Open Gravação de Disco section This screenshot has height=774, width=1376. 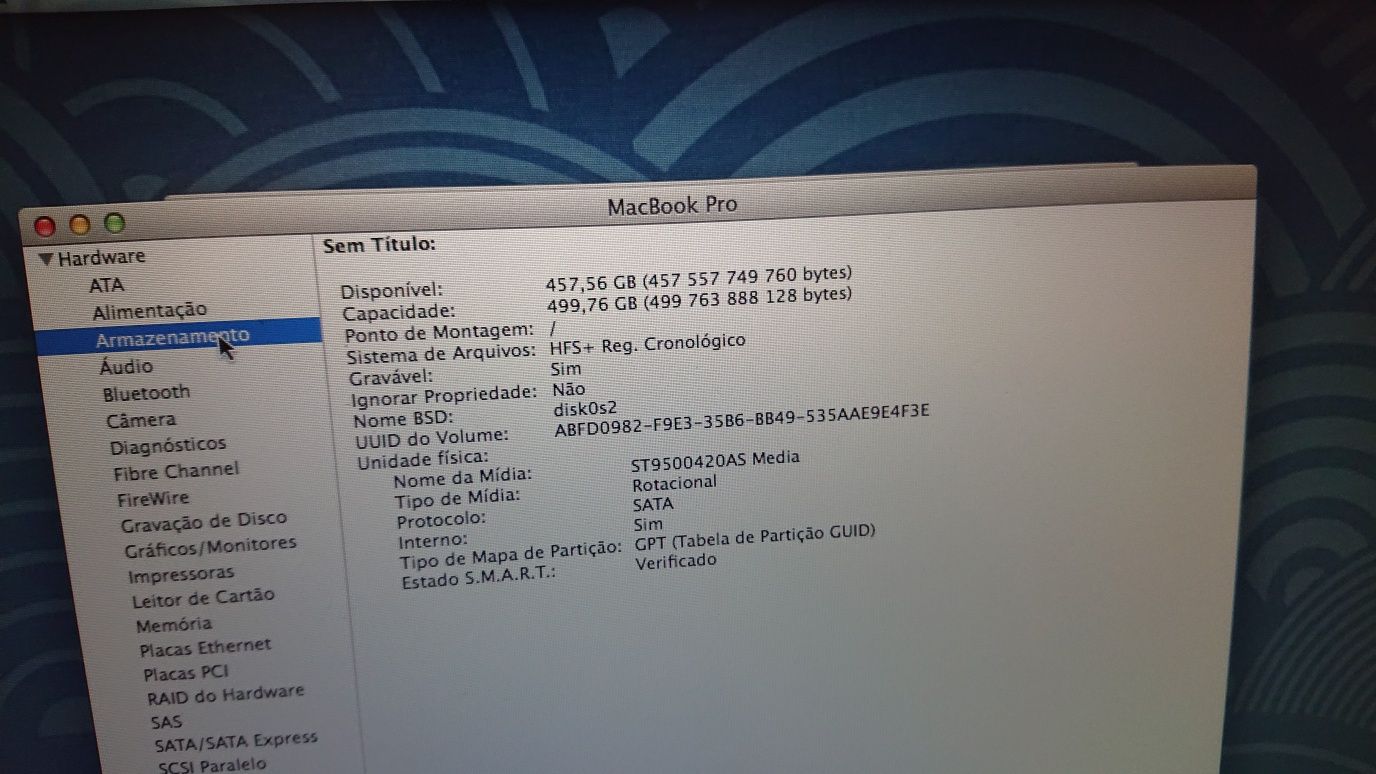[204, 522]
